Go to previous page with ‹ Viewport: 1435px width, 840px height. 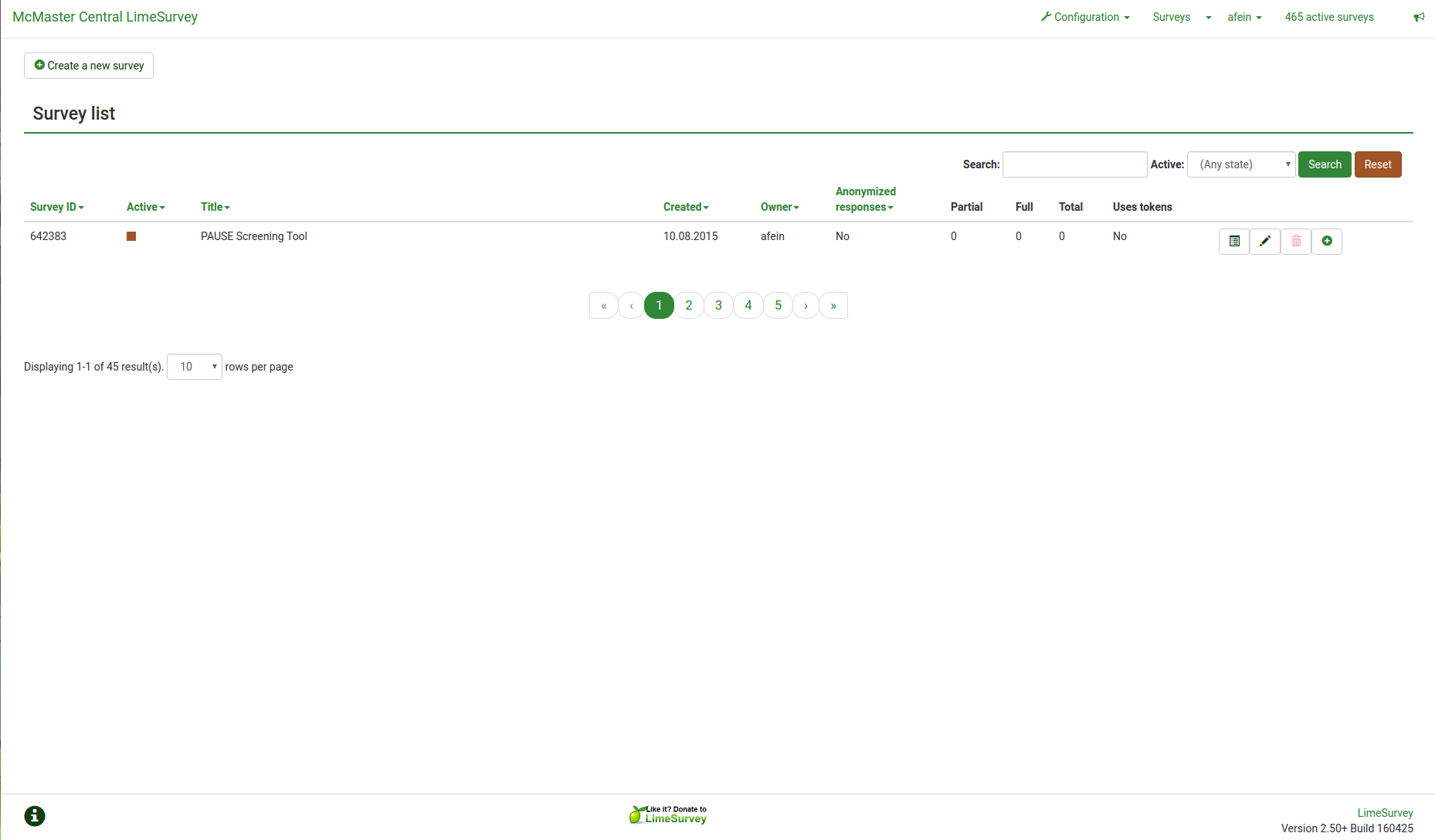click(x=632, y=306)
